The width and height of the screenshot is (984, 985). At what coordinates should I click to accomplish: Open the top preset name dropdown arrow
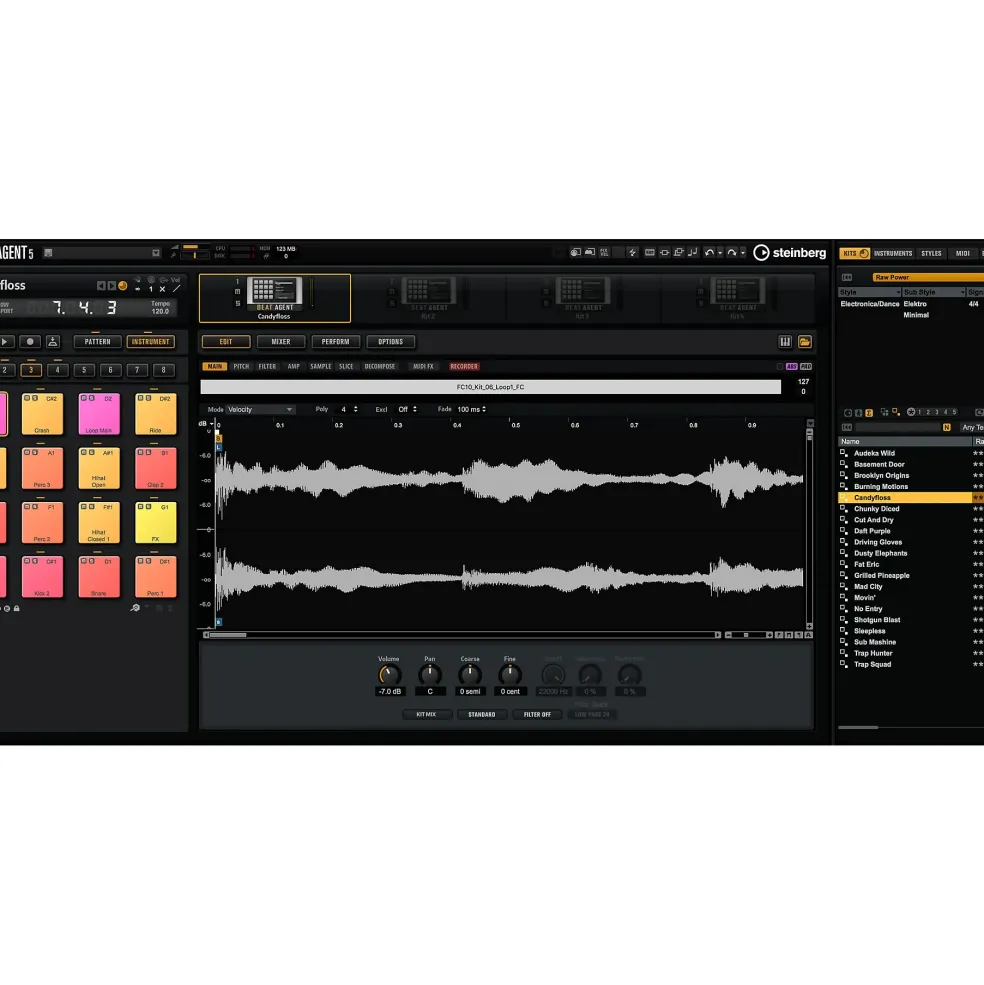(x=156, y=253)
